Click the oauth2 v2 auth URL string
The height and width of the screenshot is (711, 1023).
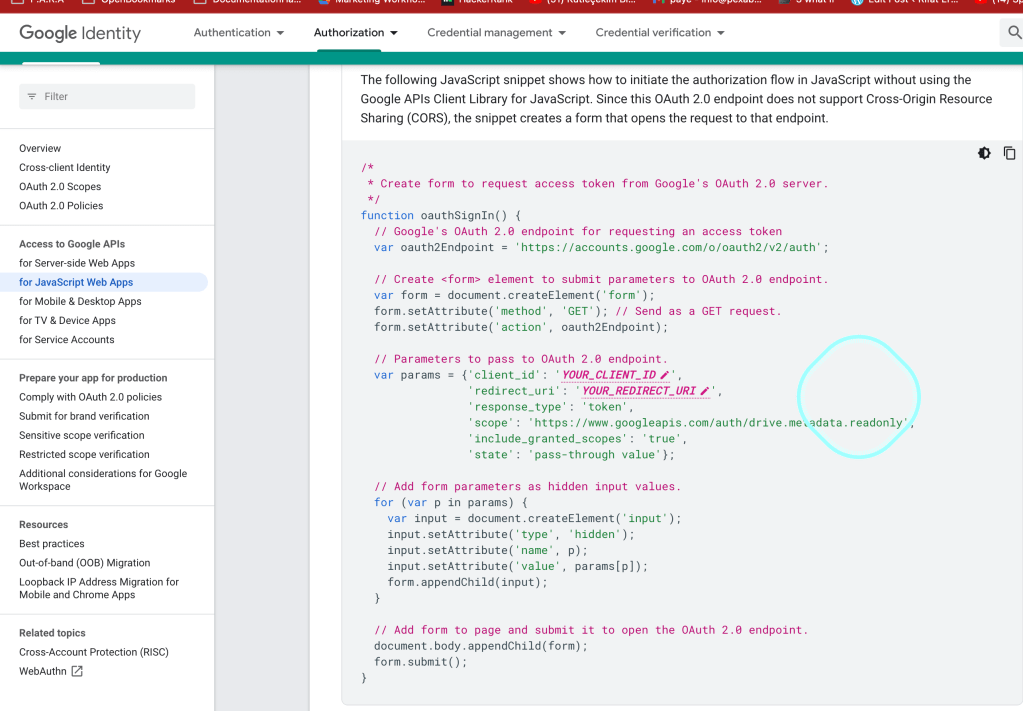668,247
